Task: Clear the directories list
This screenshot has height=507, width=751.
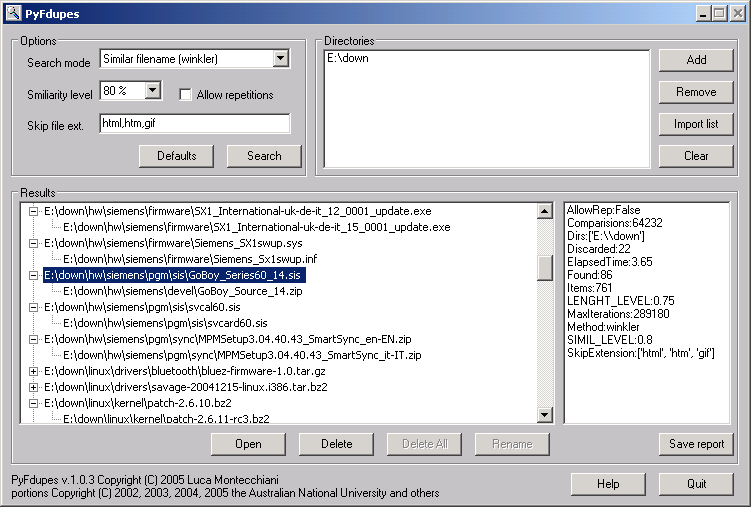Action: click(x=696, y=156)
